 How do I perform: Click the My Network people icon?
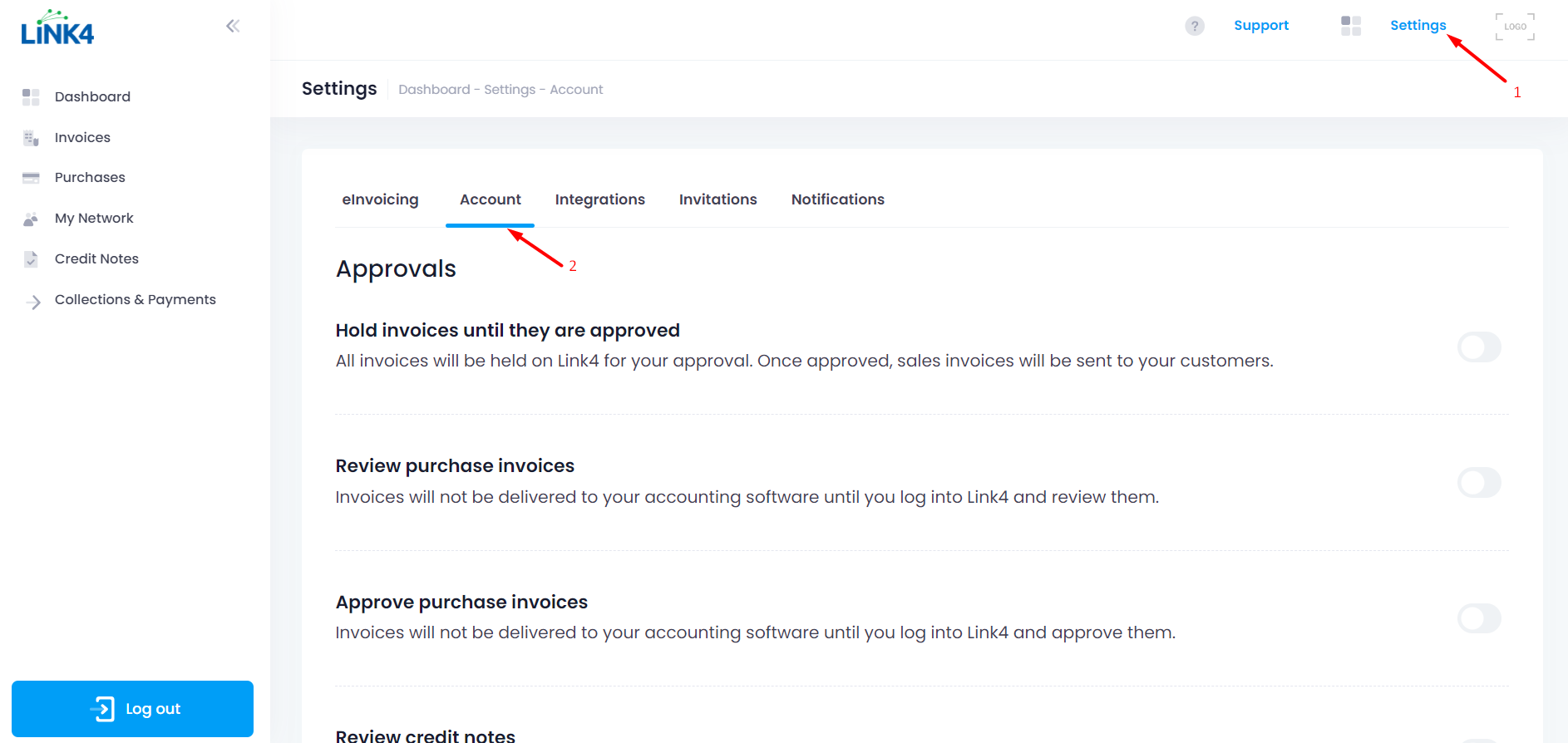(x=31, y=219)
